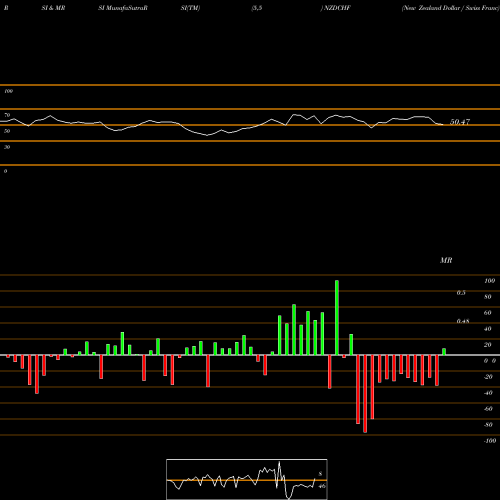Click the RSI panel's 50 level label

click(7, 131)
